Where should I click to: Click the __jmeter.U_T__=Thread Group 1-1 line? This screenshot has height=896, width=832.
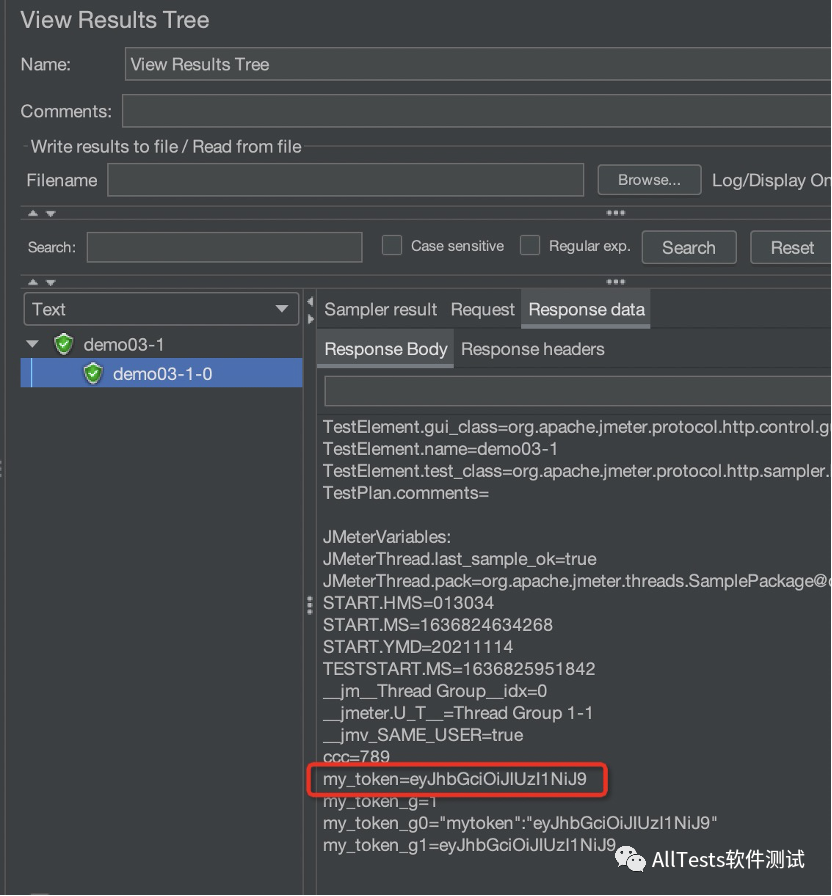[458, 713]
